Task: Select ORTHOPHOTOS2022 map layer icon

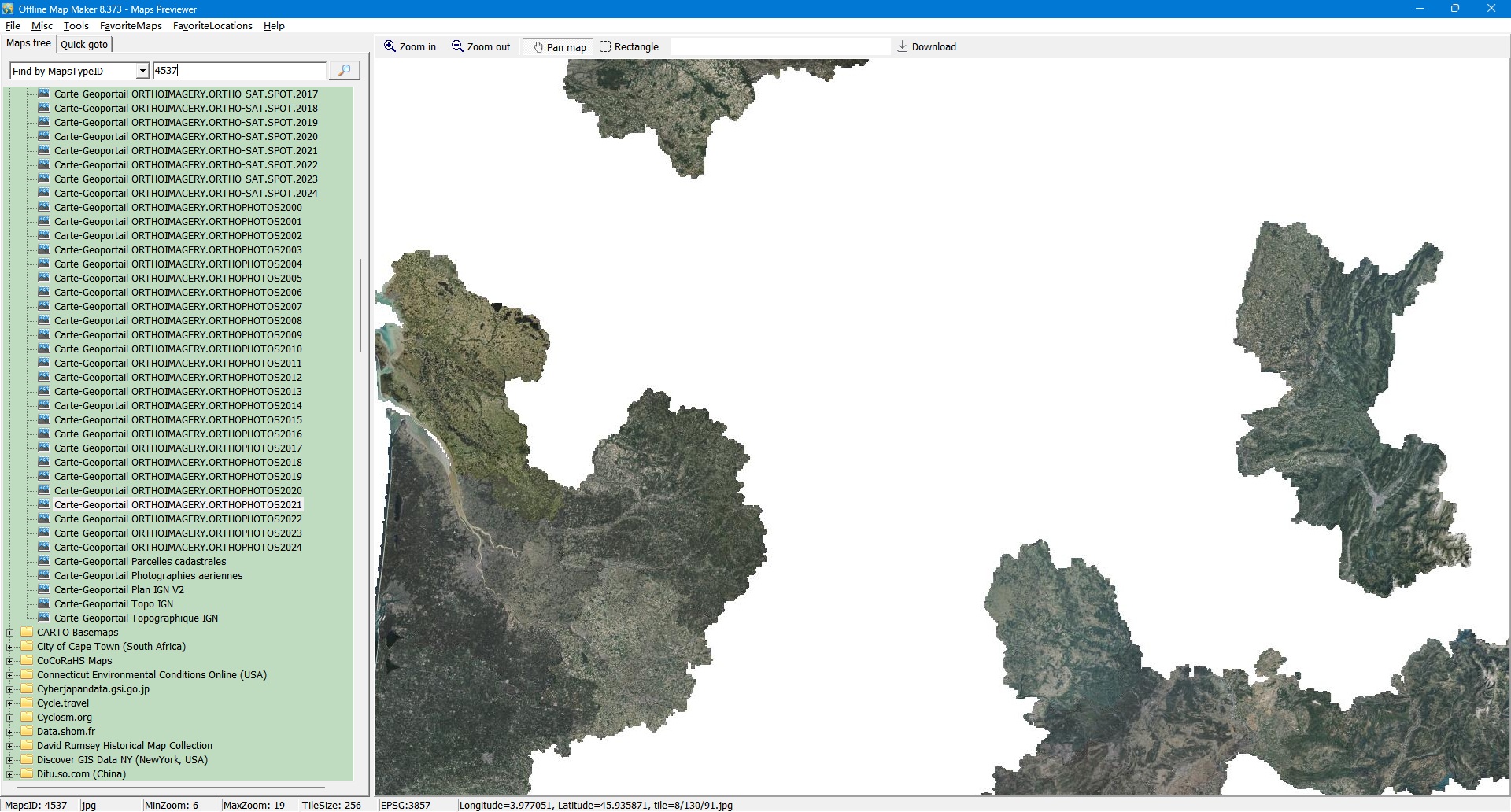Action: click(x=44, y=519)
